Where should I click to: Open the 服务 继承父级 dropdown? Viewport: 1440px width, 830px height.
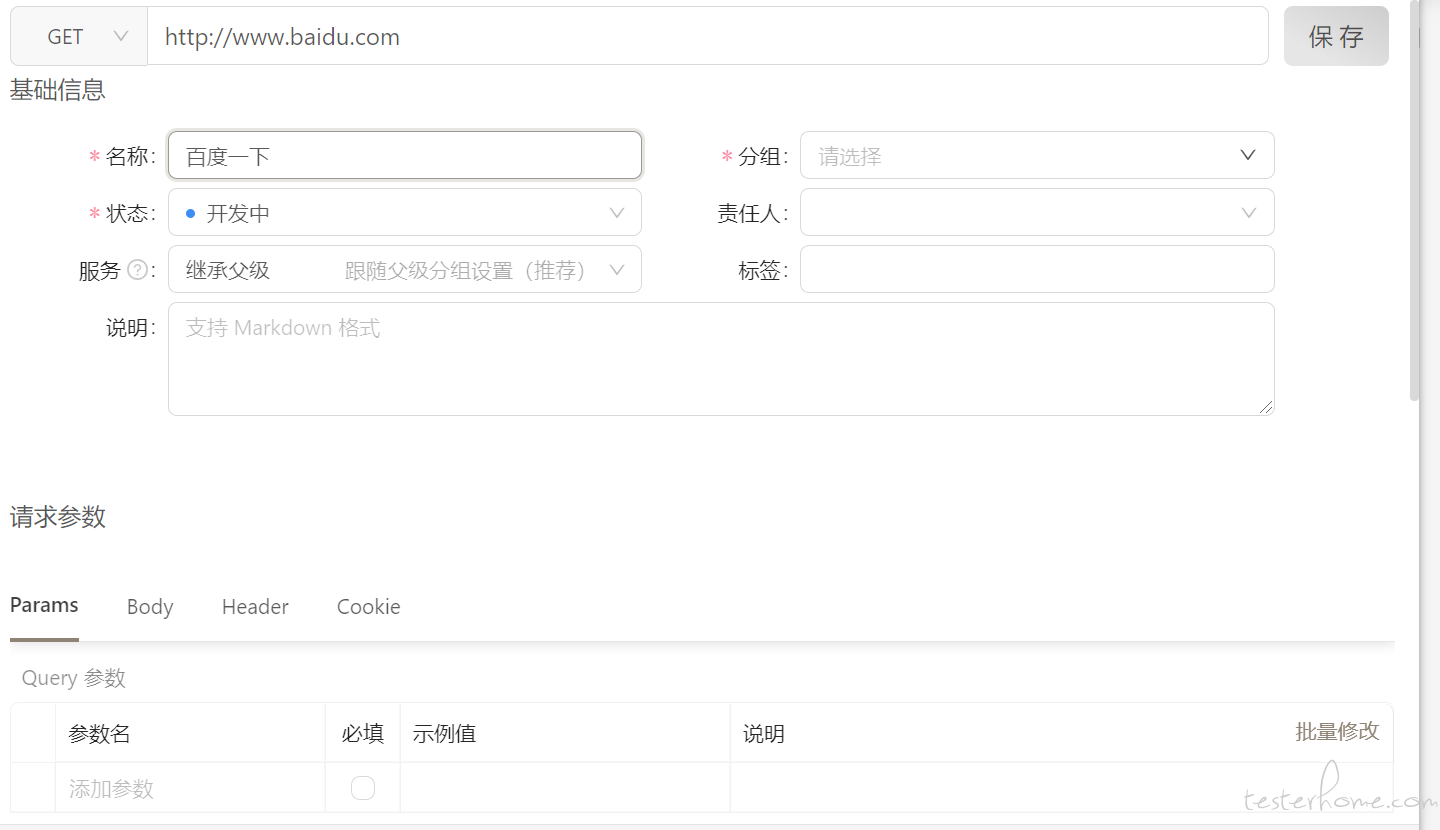tap(405, 269)
